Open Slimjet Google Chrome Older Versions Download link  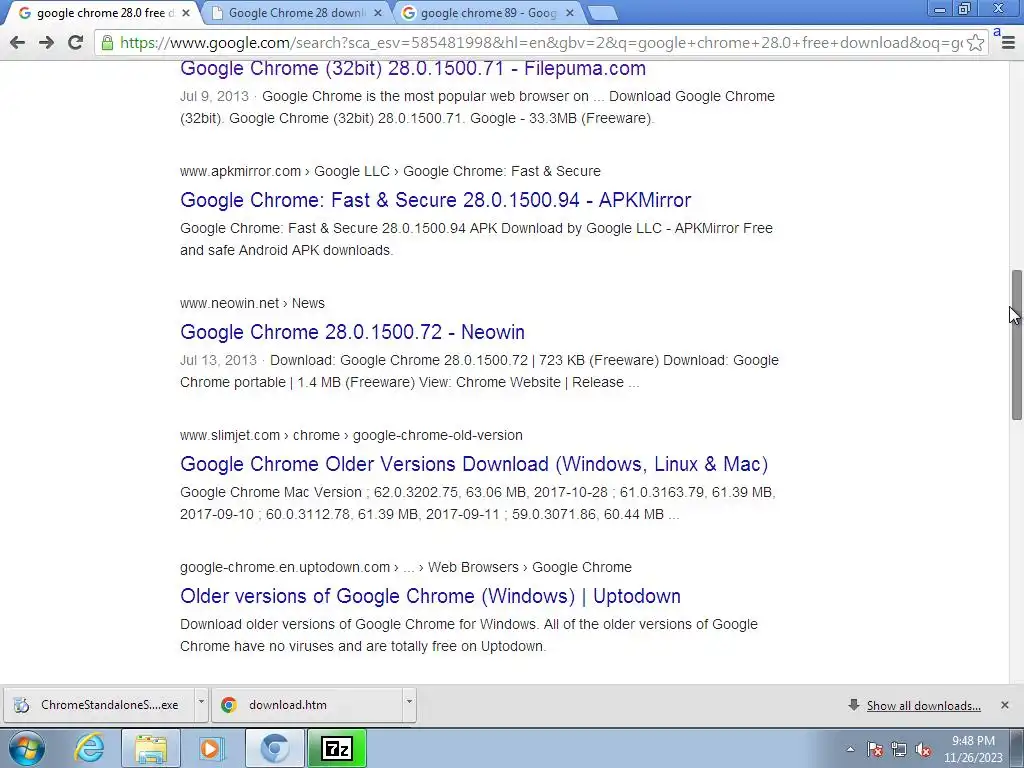click(x=474, y=464)
